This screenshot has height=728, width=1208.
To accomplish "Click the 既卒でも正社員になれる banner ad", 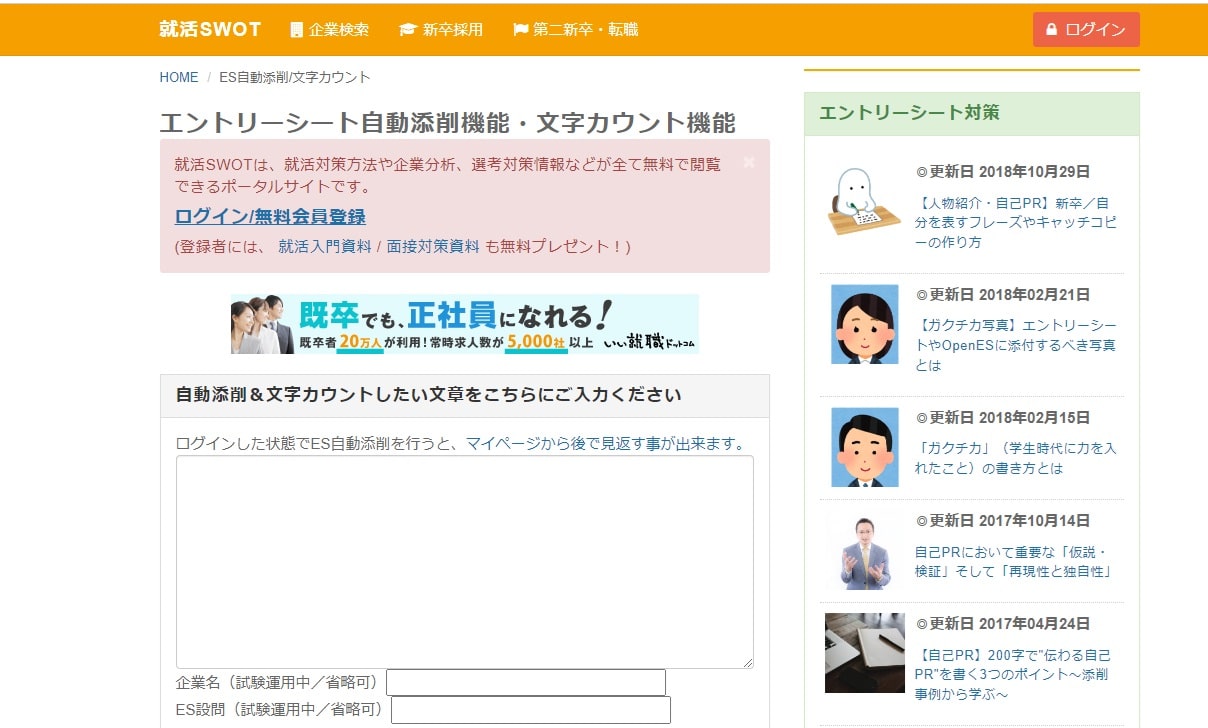I will pos(465,323).
